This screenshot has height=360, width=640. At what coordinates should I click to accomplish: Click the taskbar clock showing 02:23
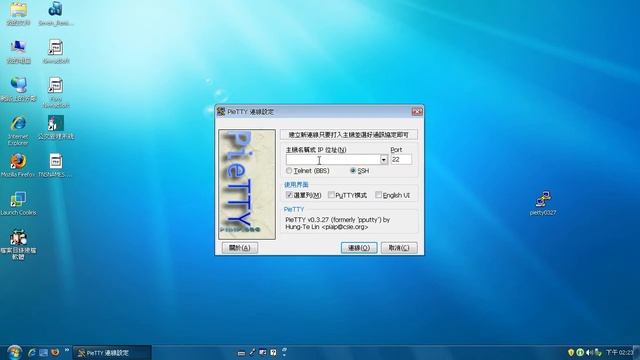pyautogui.click(x=619, y=352)
